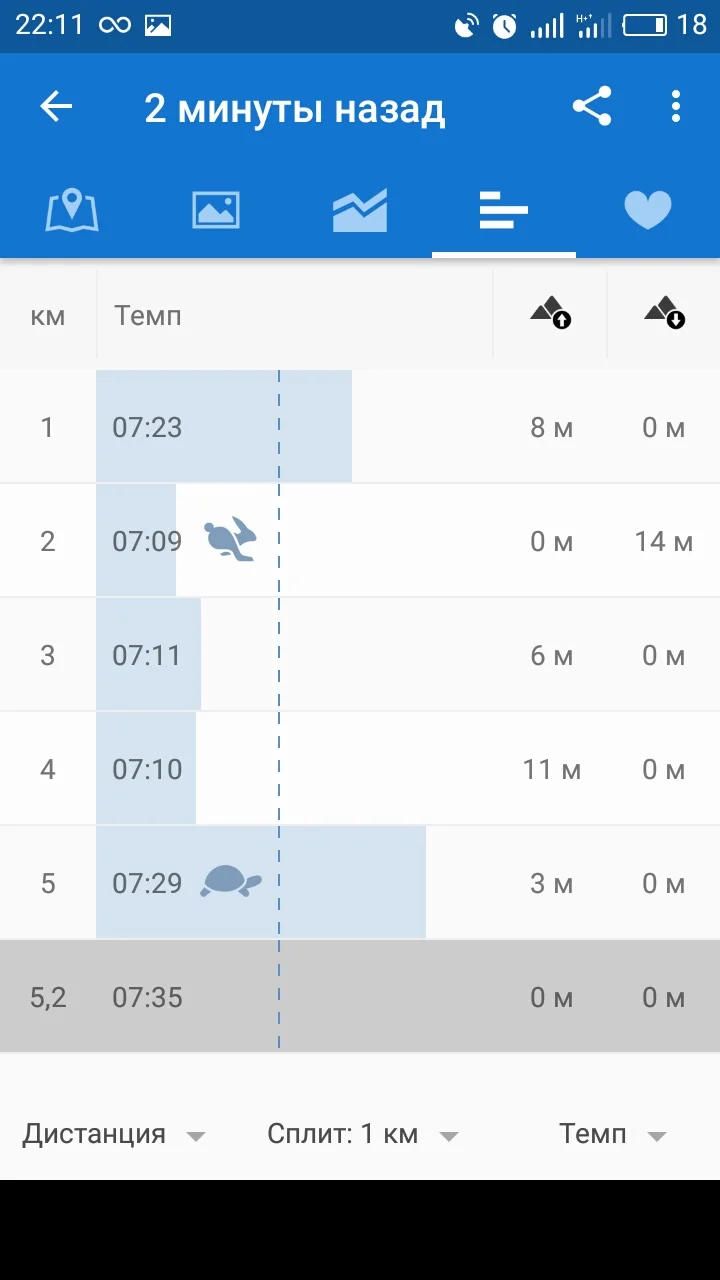Viewport: 720px width, 1280px height.
Task: Open the three-dot overflow menu
Action: (676, 107)
